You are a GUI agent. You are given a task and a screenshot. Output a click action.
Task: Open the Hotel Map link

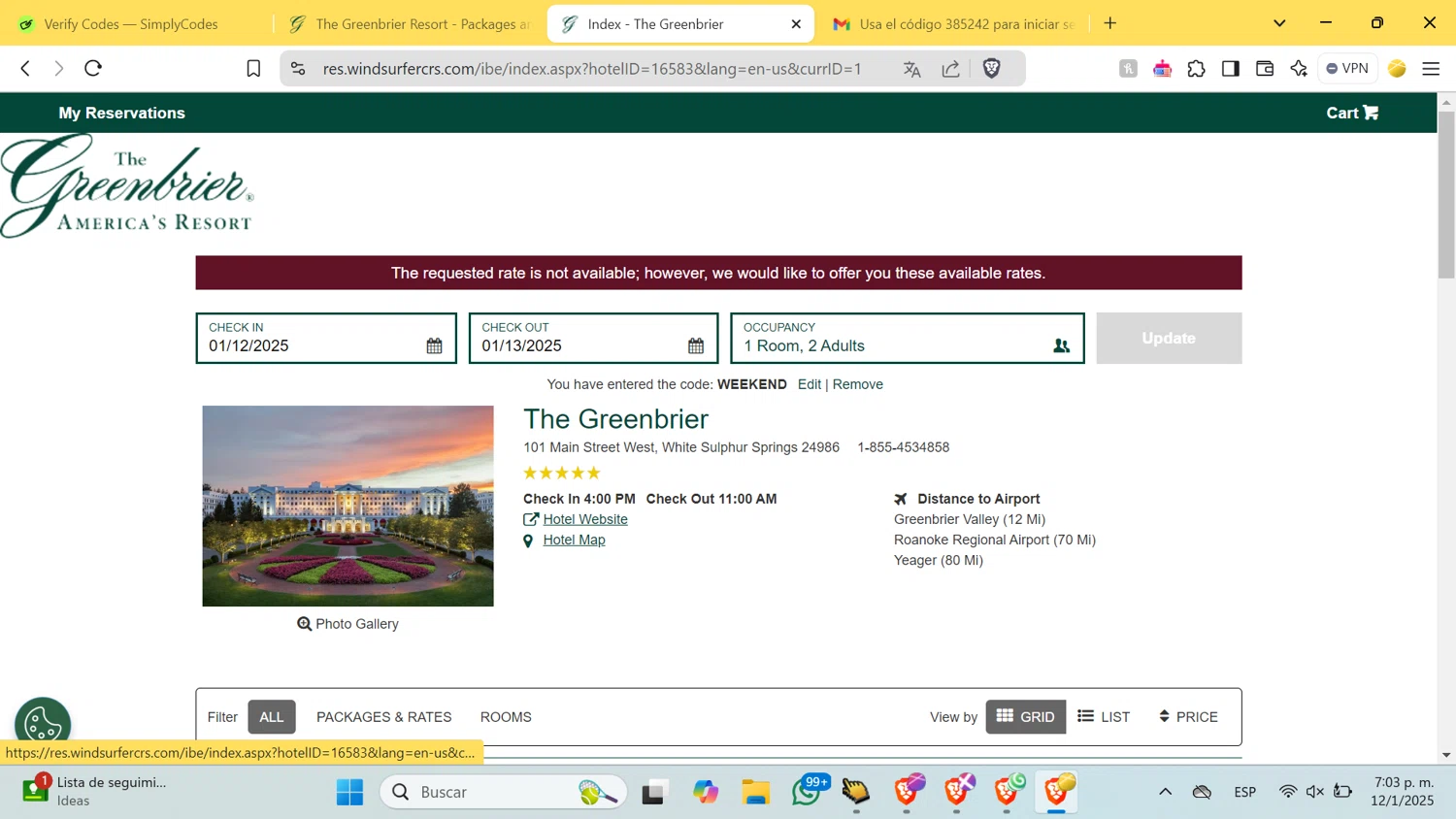[x=574, y=540]
